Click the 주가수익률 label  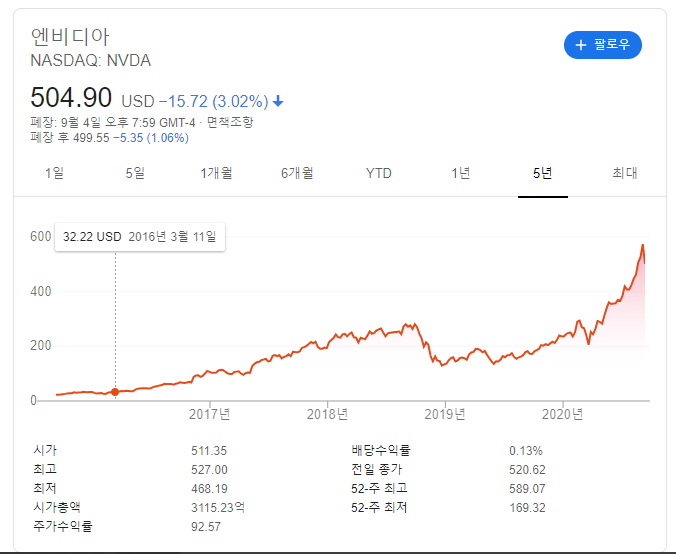pyautogui.click(x=63, y=526)
